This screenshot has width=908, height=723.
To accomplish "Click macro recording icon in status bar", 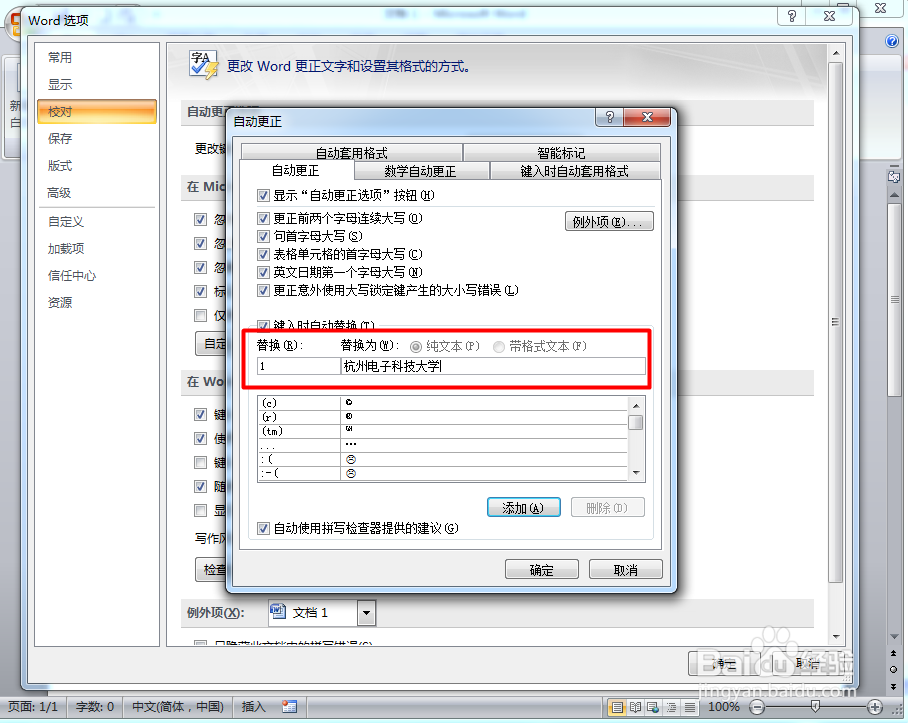I will pos(290,707).
